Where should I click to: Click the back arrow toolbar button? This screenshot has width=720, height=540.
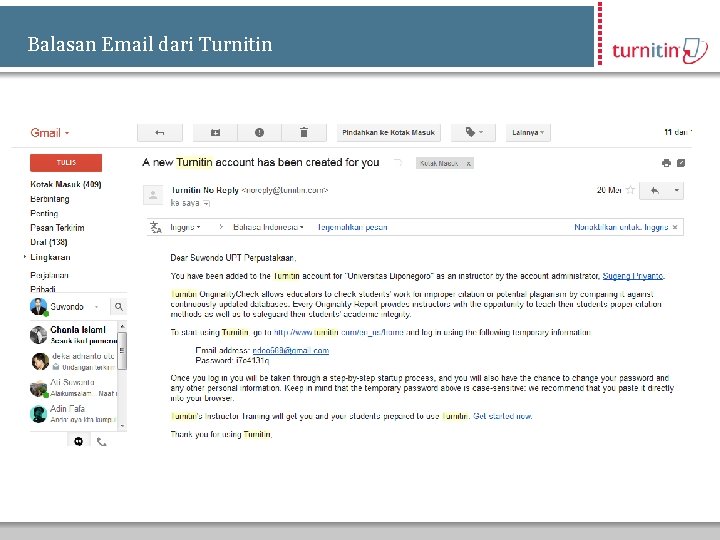tap(160, 133)
